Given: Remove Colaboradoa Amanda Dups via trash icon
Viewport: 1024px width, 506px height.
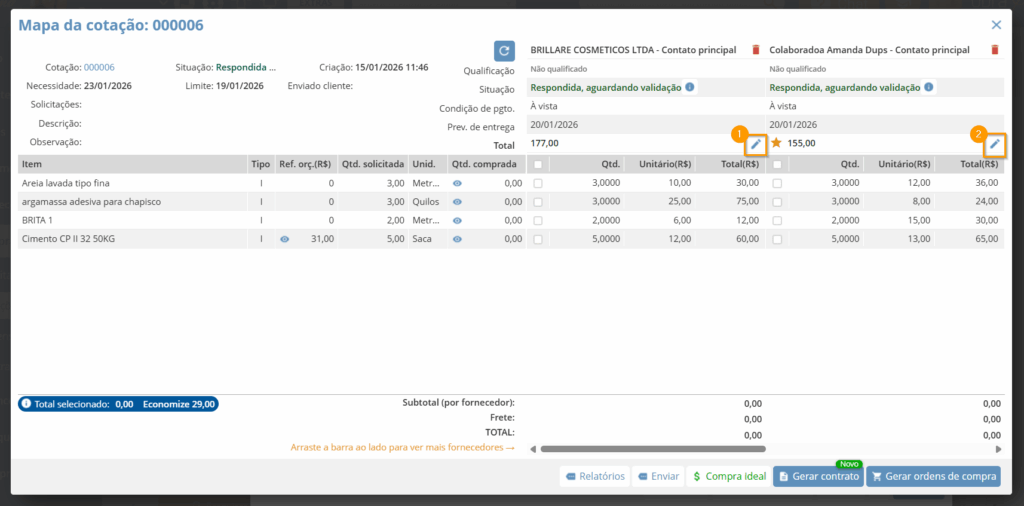Looking at the screenshot, I should (x=994, y=50).
